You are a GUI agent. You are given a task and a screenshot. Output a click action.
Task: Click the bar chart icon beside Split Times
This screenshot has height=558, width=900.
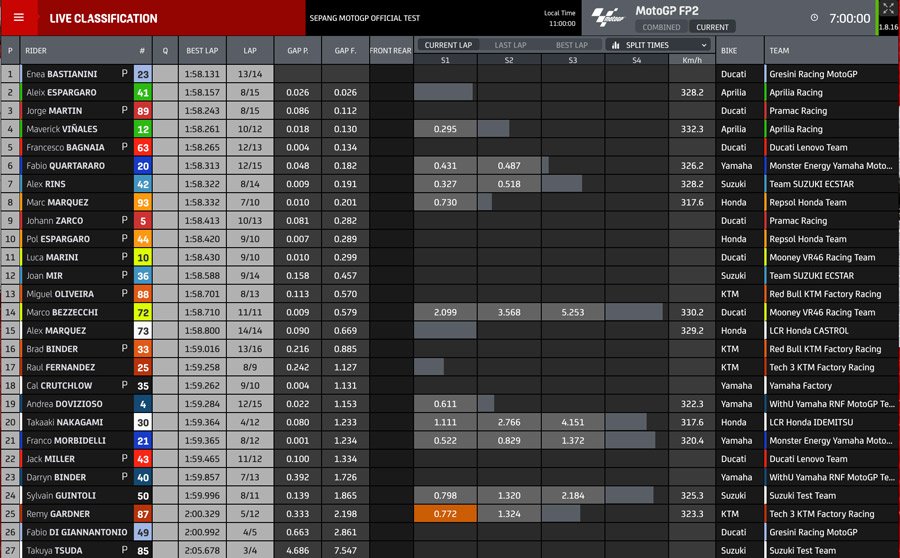[615, 45]
